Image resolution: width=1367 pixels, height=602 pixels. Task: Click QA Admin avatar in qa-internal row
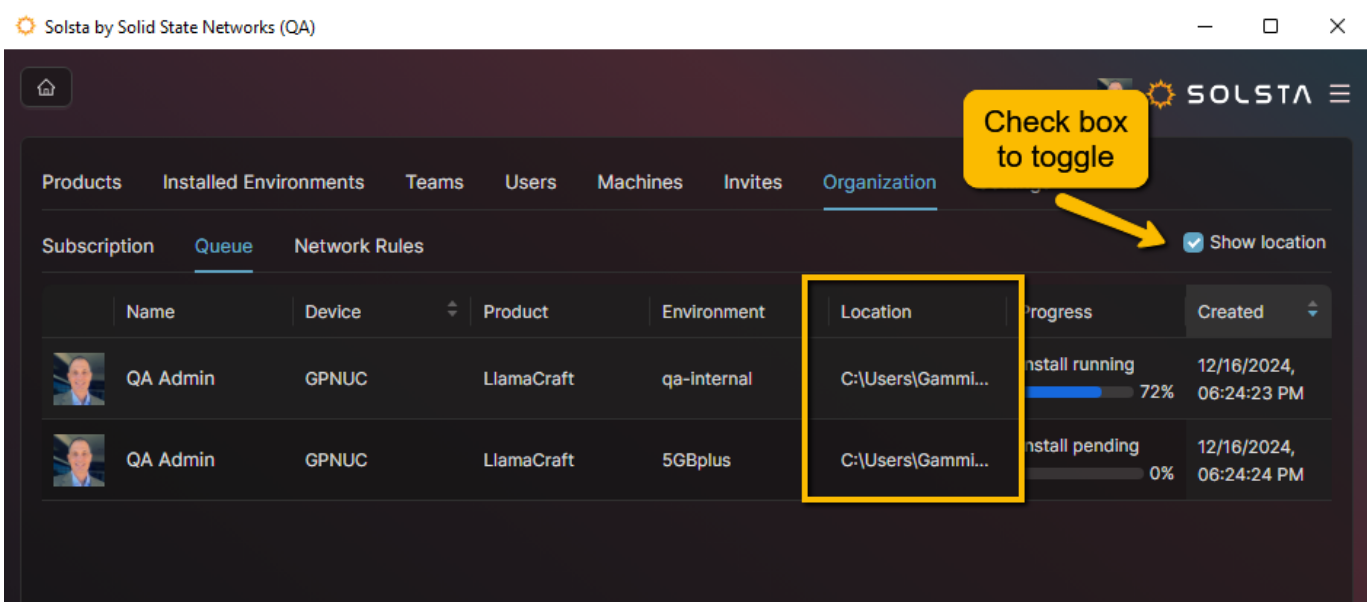(x=78, y=378)
